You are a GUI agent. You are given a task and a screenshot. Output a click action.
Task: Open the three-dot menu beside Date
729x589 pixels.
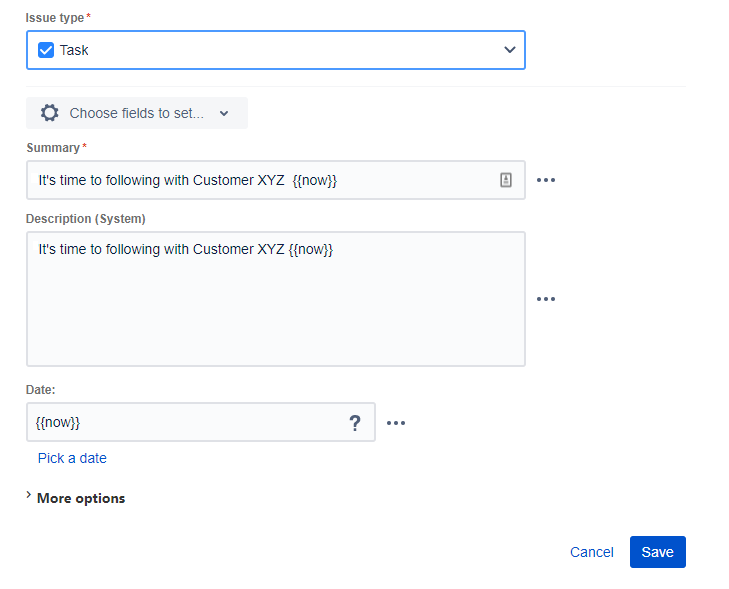tap(396, 423)
